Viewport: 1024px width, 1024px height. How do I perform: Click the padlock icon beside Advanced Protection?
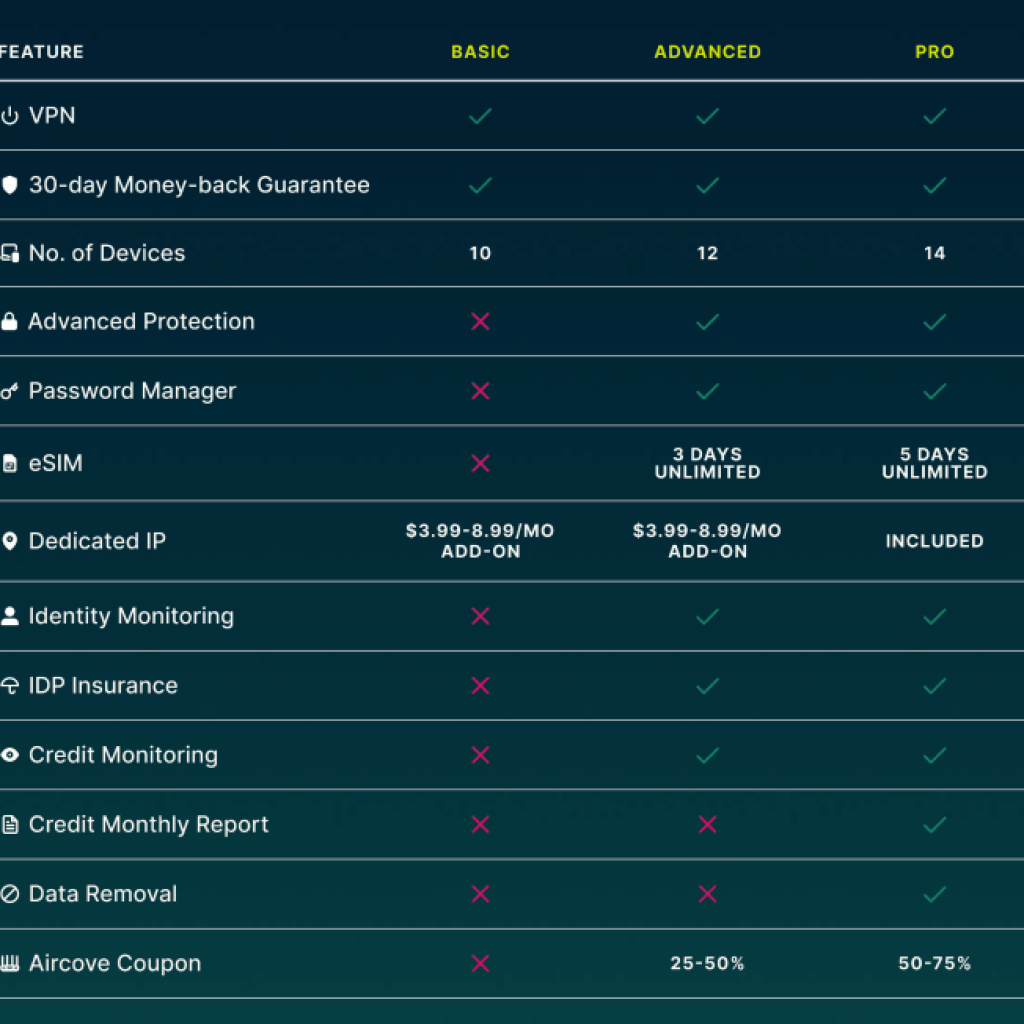11,321
